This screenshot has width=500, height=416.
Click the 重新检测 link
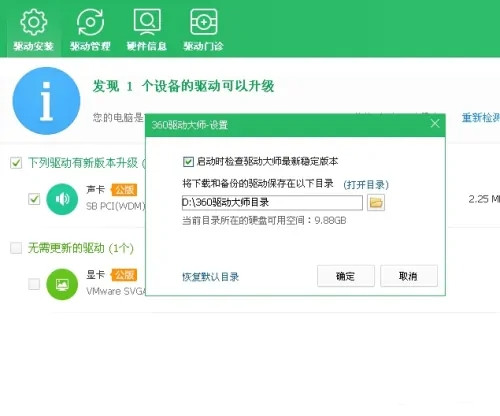click(481, 118)
